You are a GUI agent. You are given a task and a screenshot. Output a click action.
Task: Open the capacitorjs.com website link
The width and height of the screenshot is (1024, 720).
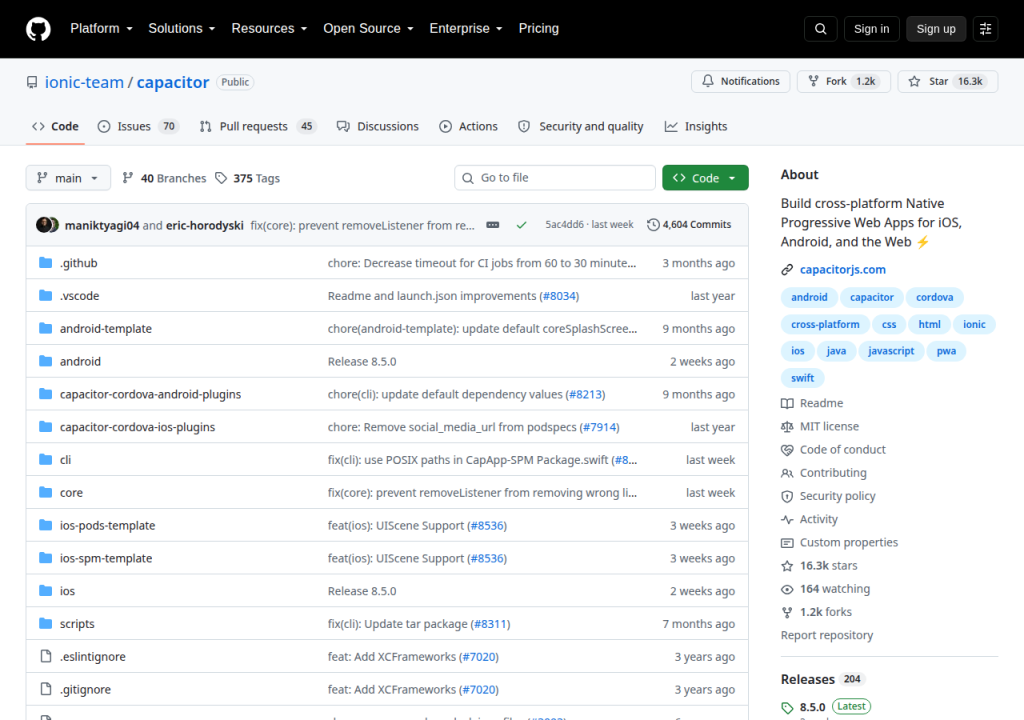[x=842, y=269]
